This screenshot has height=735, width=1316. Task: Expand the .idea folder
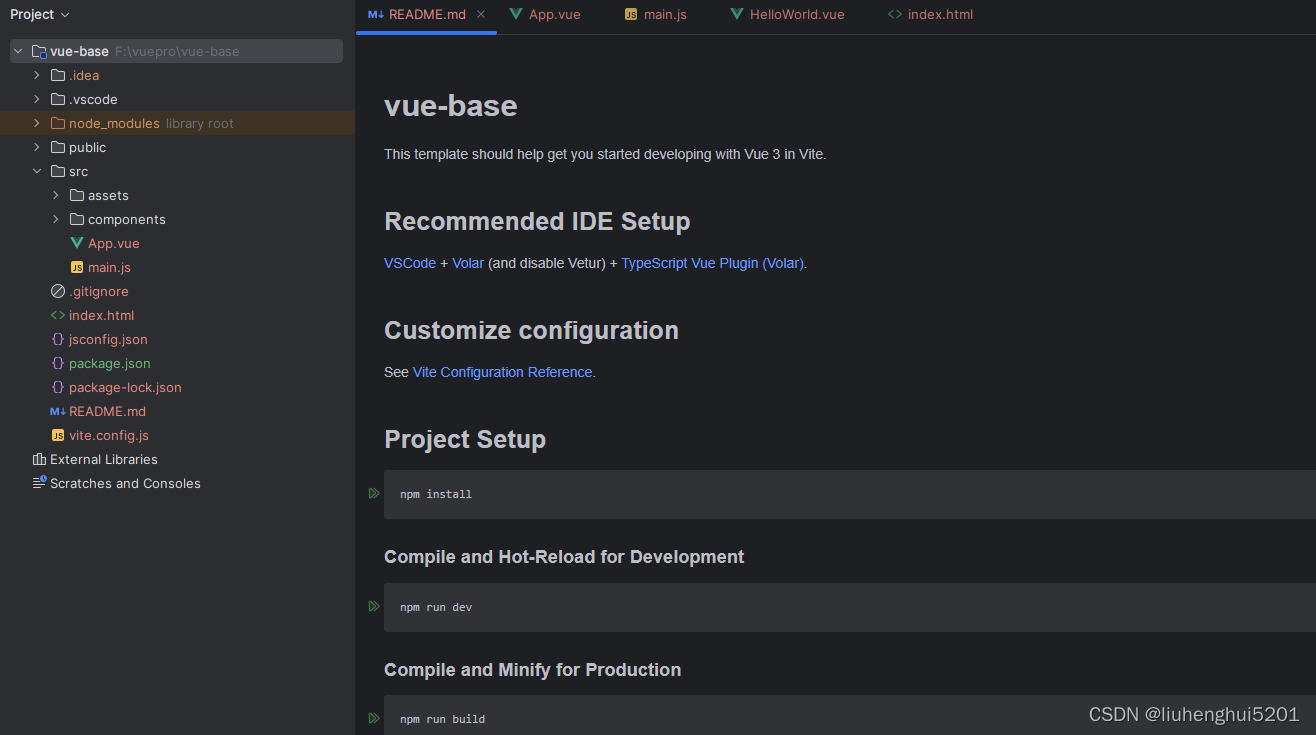click(37, 75)
